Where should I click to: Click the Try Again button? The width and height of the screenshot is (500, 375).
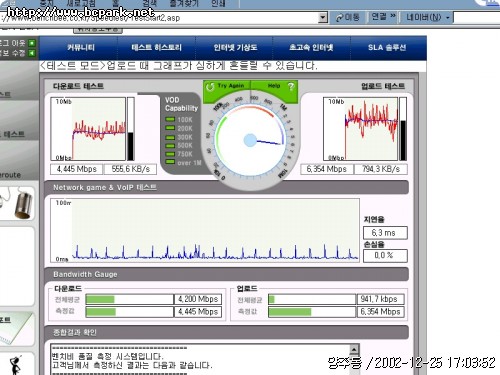coord(227,86)
